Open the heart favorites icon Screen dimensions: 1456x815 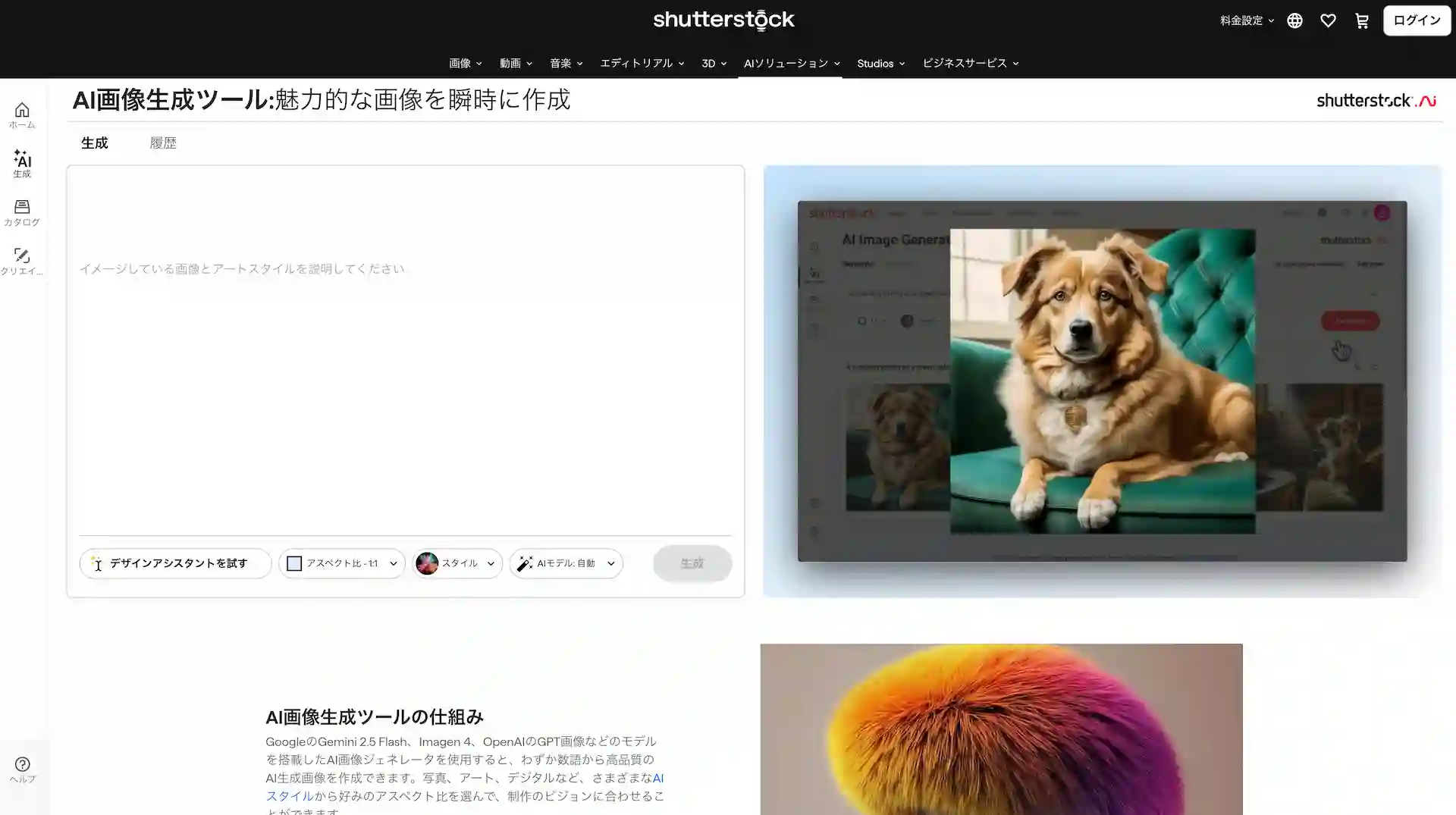(x=1328, y=20)
